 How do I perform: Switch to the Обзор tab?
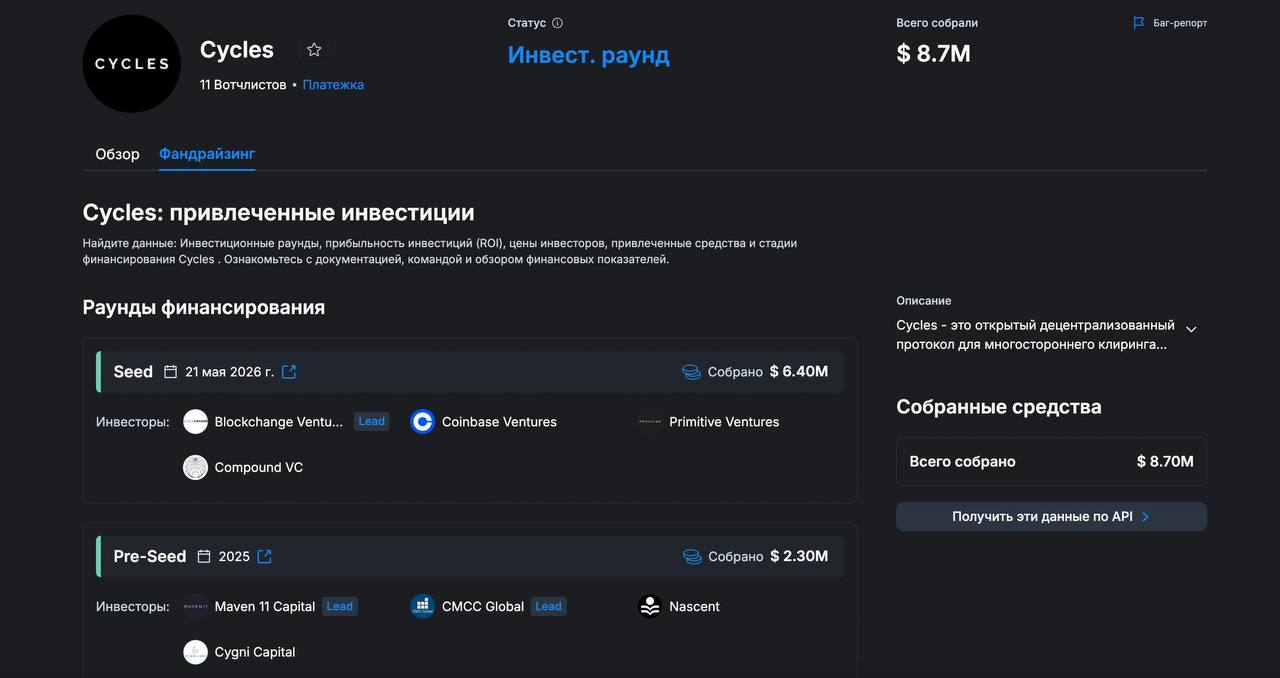tap(117, 154)
